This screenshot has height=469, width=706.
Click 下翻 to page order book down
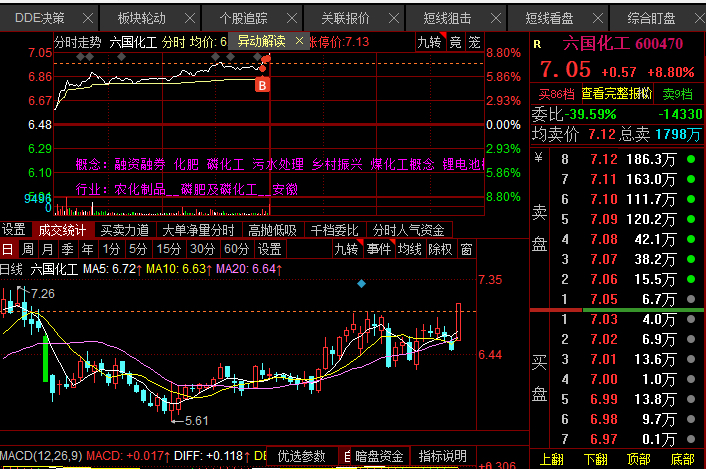point(595,459)
